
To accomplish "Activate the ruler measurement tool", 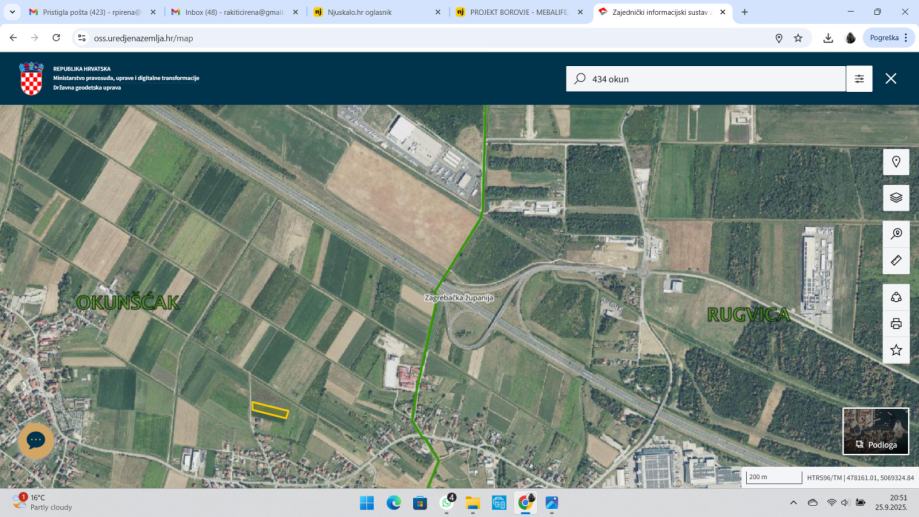I will coord(896,260).
